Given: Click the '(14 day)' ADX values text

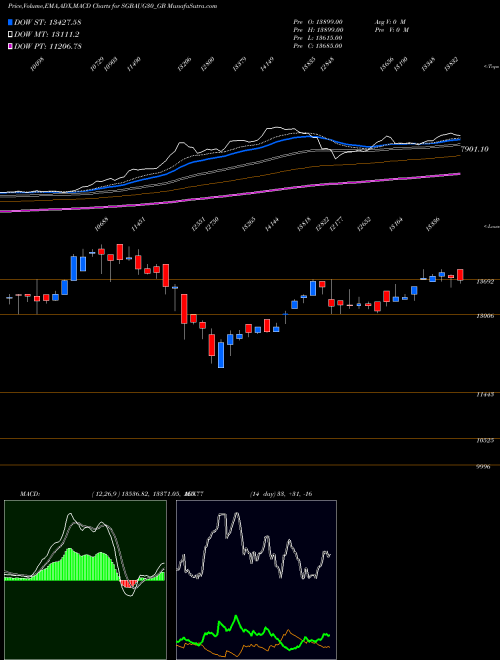Looking at the screenshot, I should (x=281, y=494).
